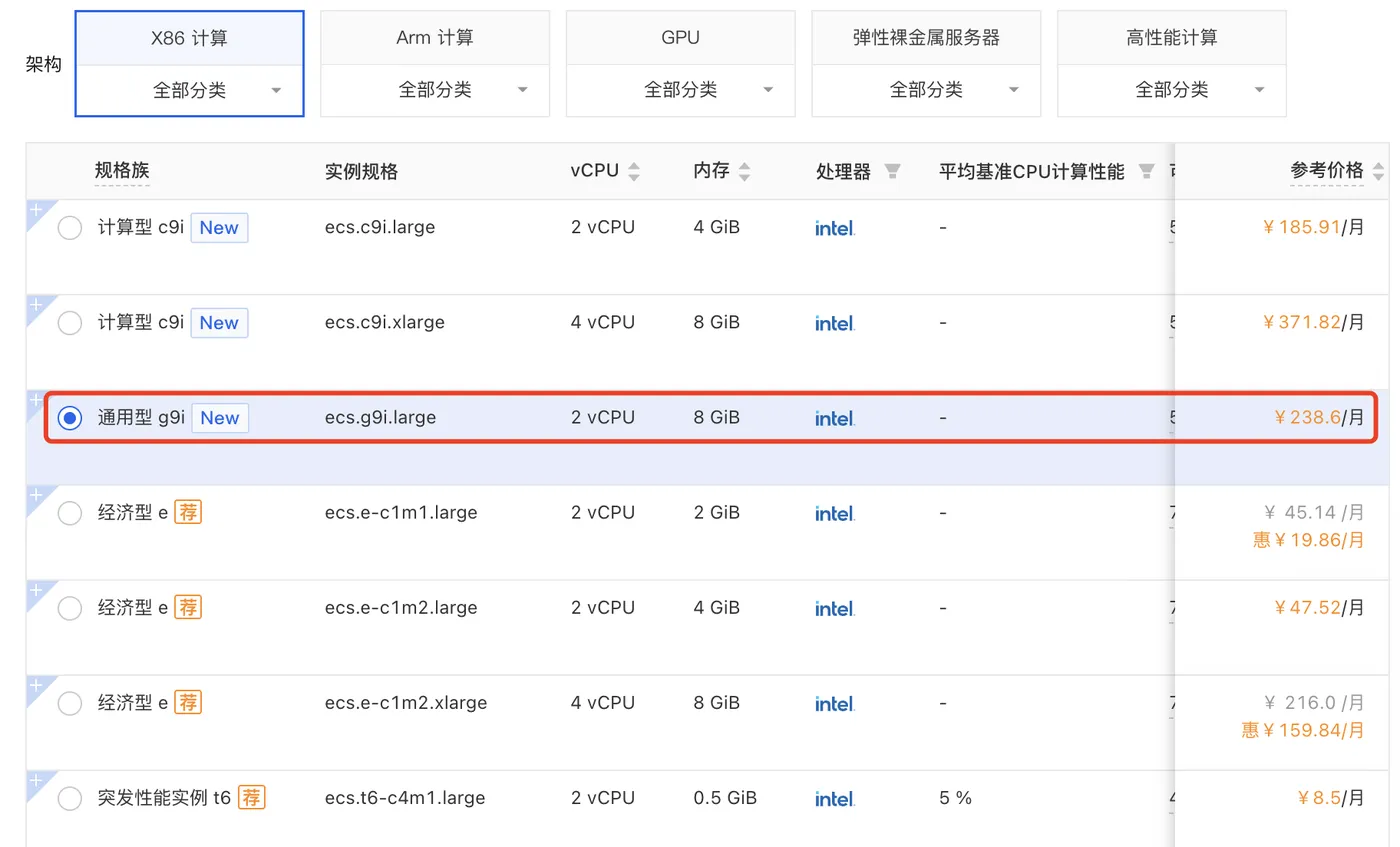This screenshot has height=847, width=1400.
Task: Sort table by 内存 column arrows
Action: (743, 172)
